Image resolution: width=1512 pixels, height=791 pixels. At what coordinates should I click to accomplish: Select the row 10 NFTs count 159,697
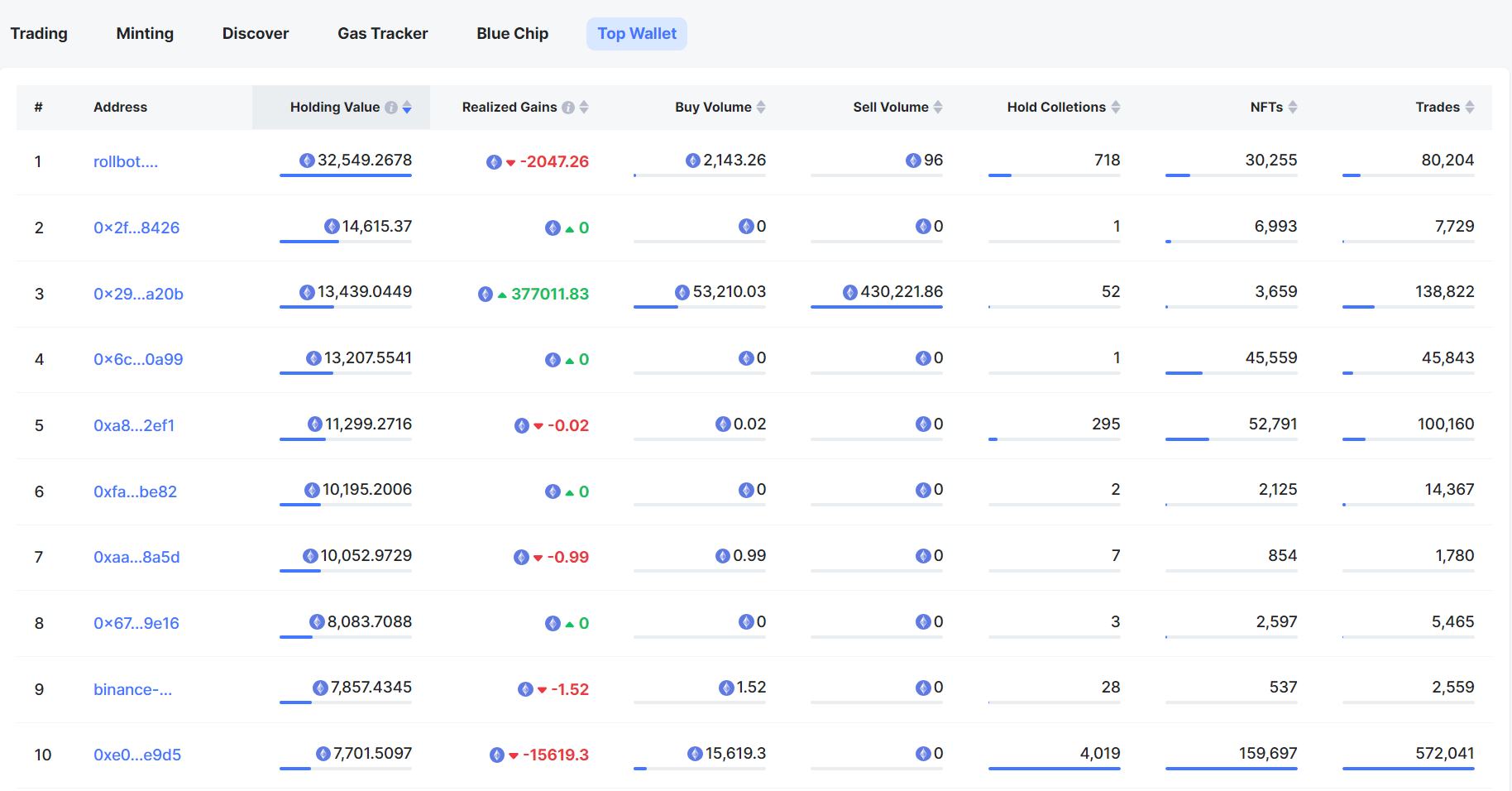[1267, 754]
